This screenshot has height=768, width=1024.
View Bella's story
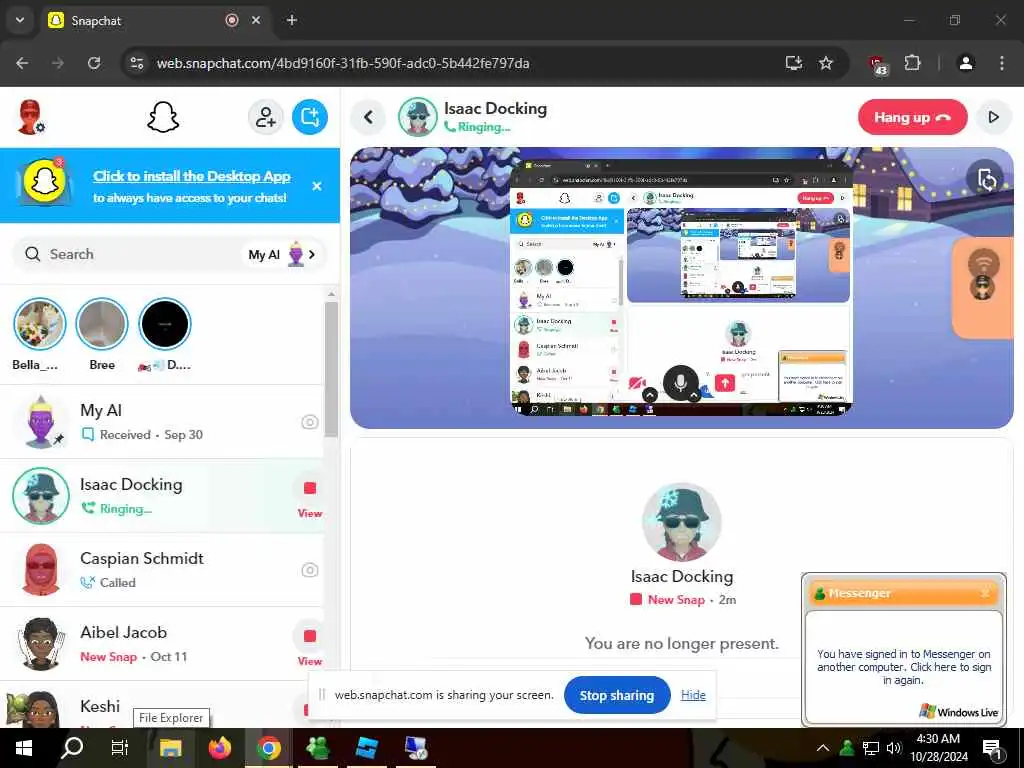39,324
